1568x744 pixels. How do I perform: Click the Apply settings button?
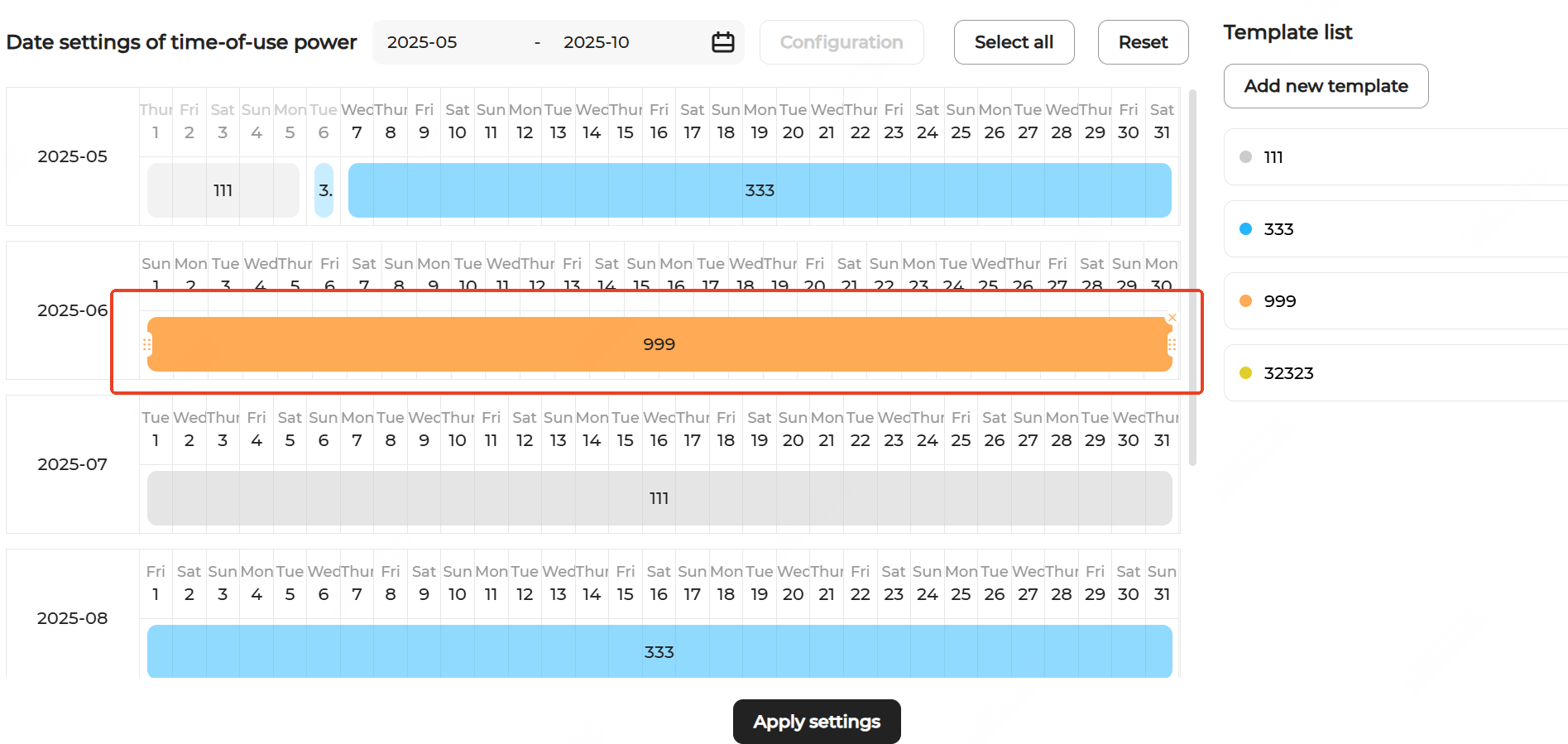point(816,722)
